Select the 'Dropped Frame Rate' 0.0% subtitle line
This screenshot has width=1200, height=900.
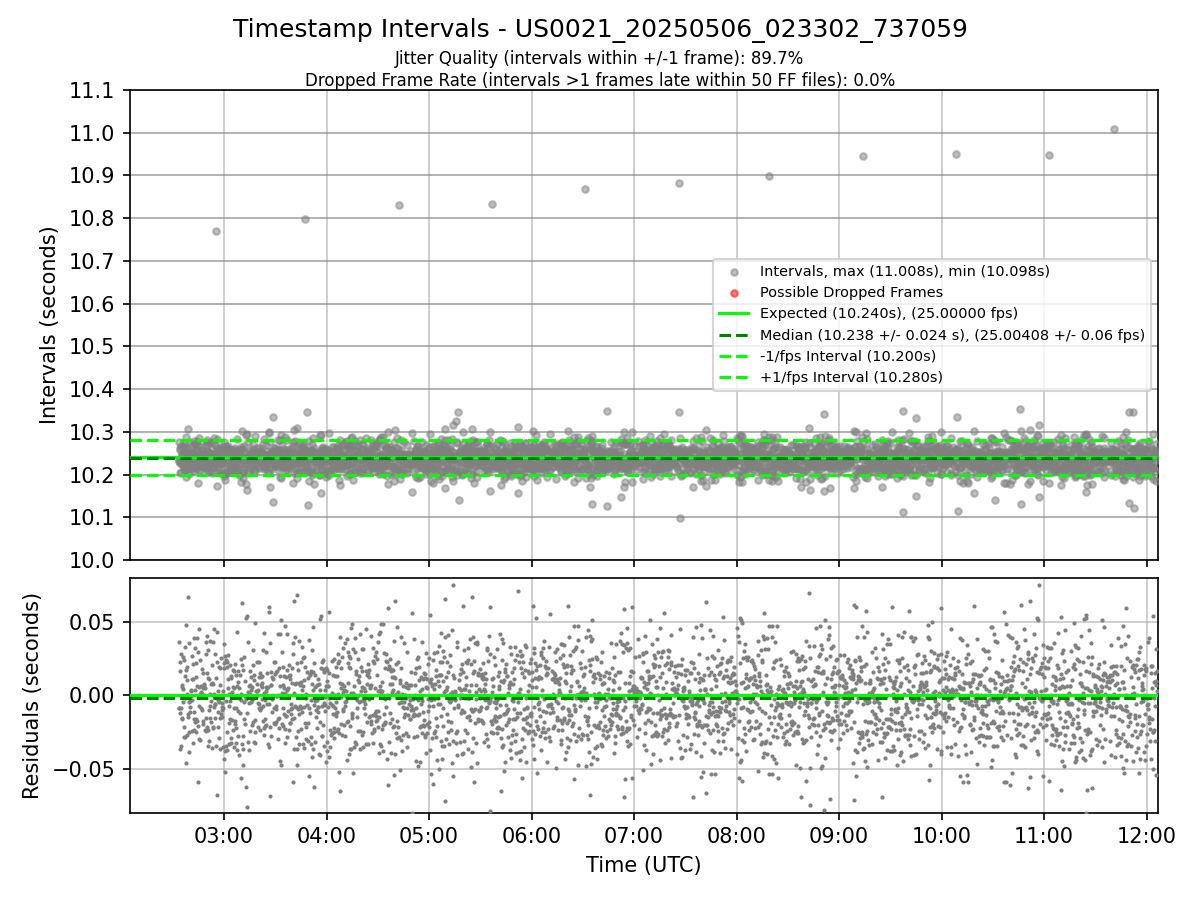pyautogui.click(x=600, y=80)
